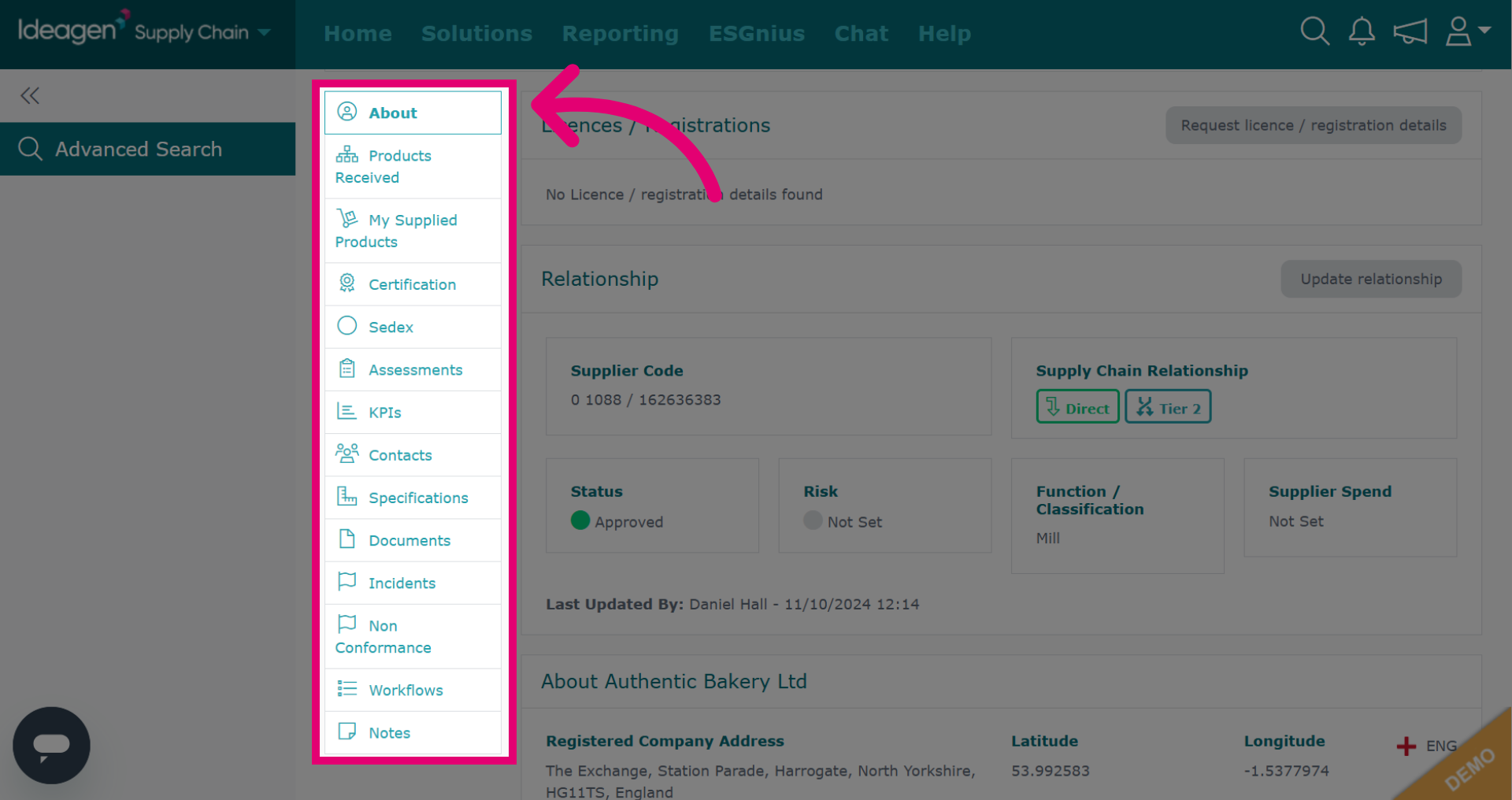Viewport: 1512px width, 800px height.
Task: Click the green Approved status indicator
Action: [x=580, y=520]
